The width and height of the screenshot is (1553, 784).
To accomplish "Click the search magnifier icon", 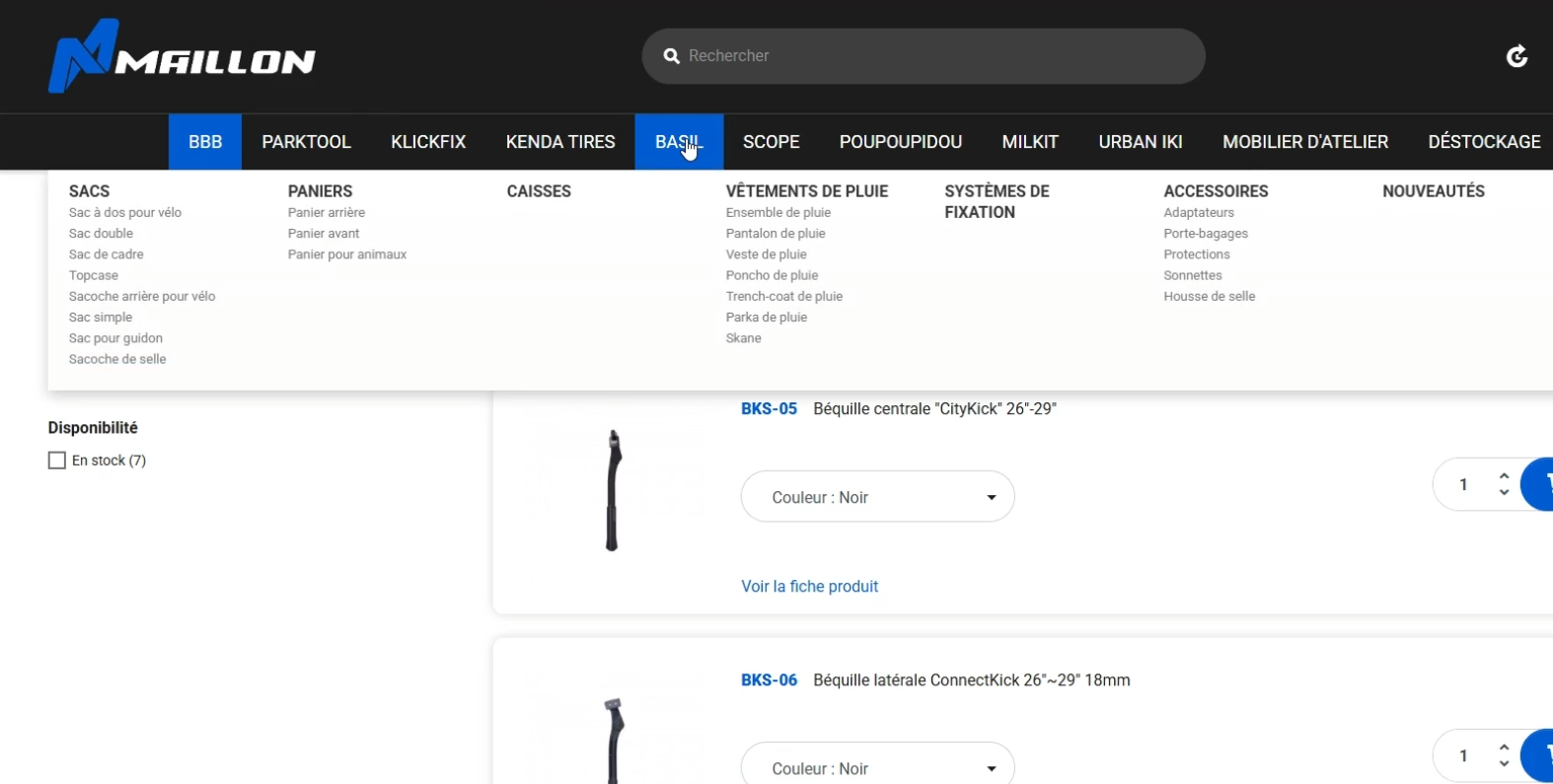I will click(672, 56).
